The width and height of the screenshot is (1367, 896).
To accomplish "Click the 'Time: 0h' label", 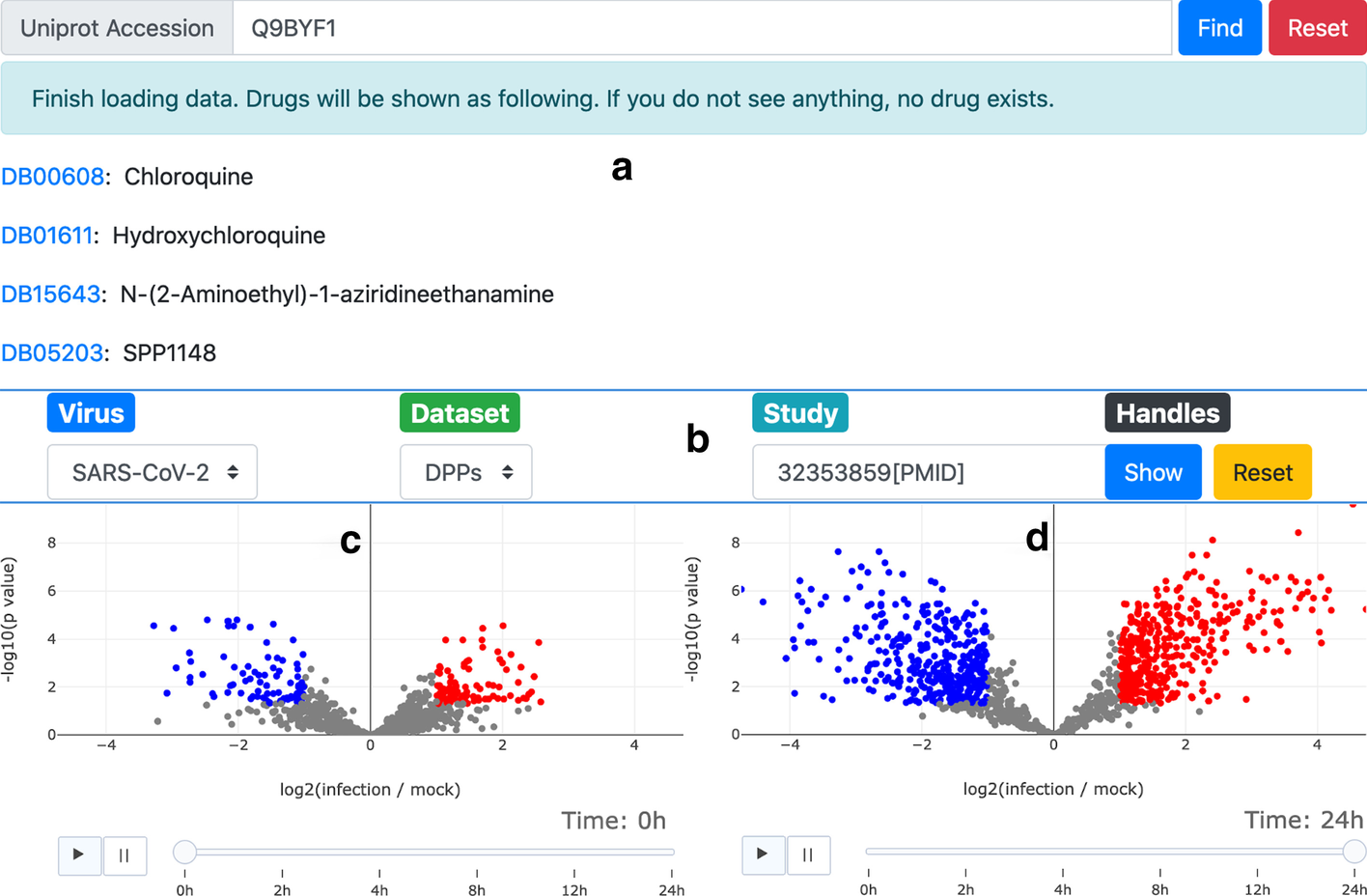I will 614,821.
